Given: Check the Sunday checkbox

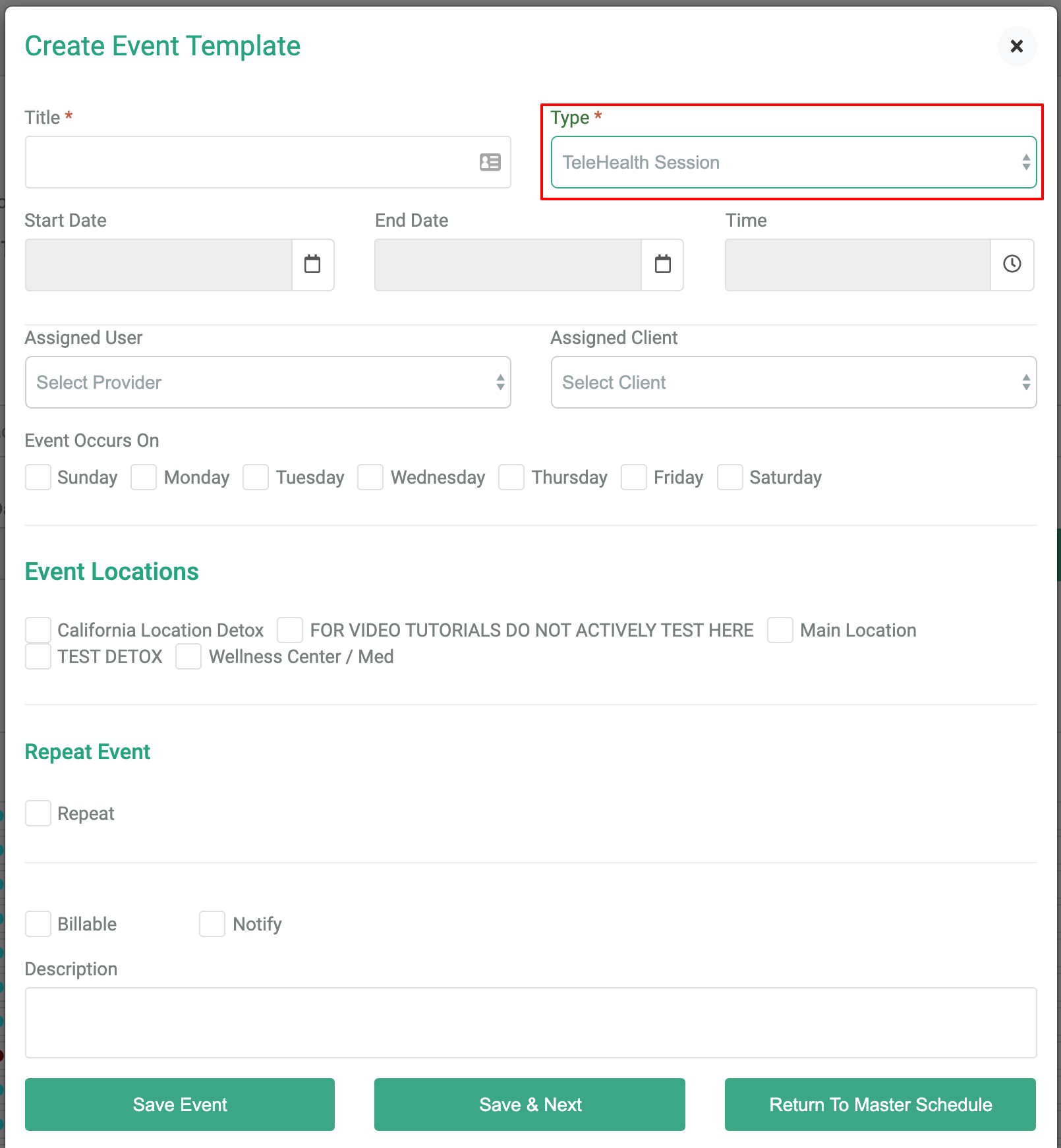Looking at the screenshot, I should click(38, 477).
